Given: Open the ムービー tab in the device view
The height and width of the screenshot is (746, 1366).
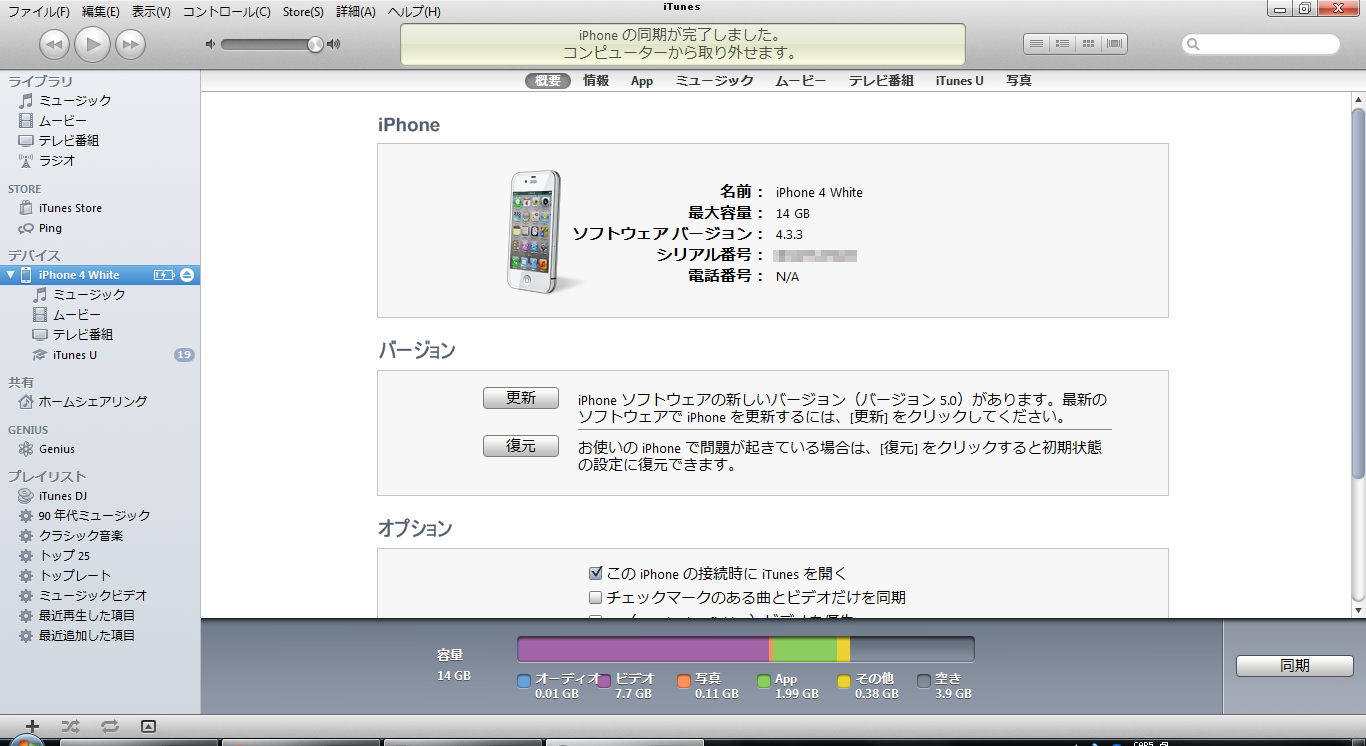Looking at the screenshot, I should coord(800,81).
